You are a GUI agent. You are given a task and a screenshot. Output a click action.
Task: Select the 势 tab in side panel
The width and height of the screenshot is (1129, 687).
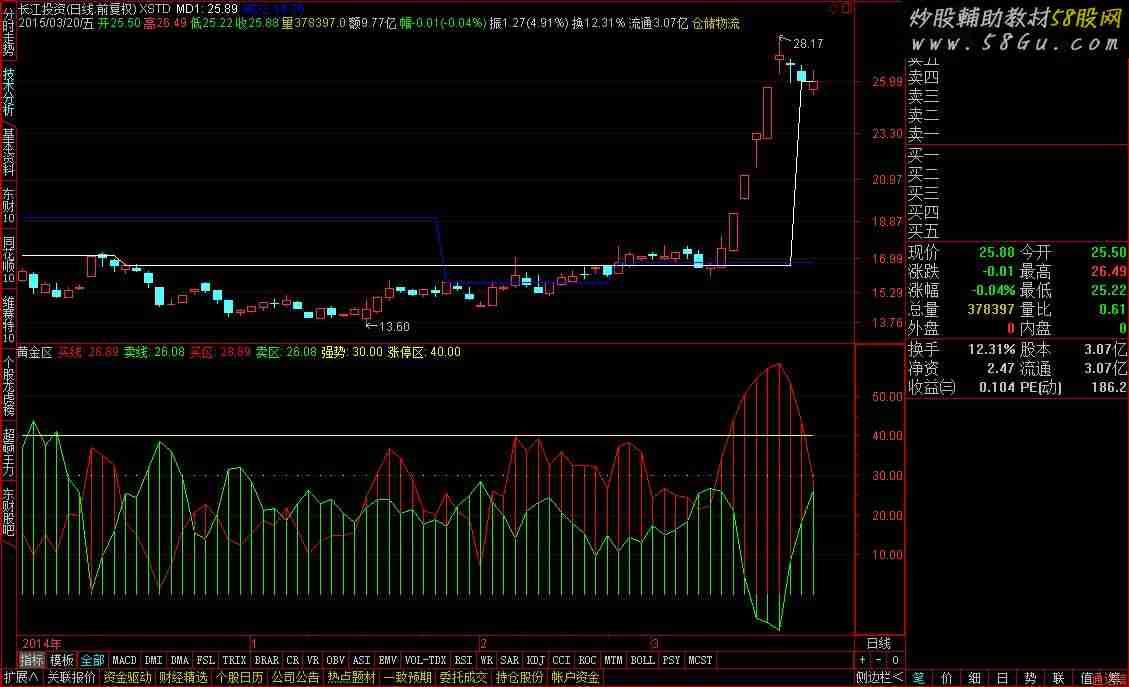click(1030, 678)
